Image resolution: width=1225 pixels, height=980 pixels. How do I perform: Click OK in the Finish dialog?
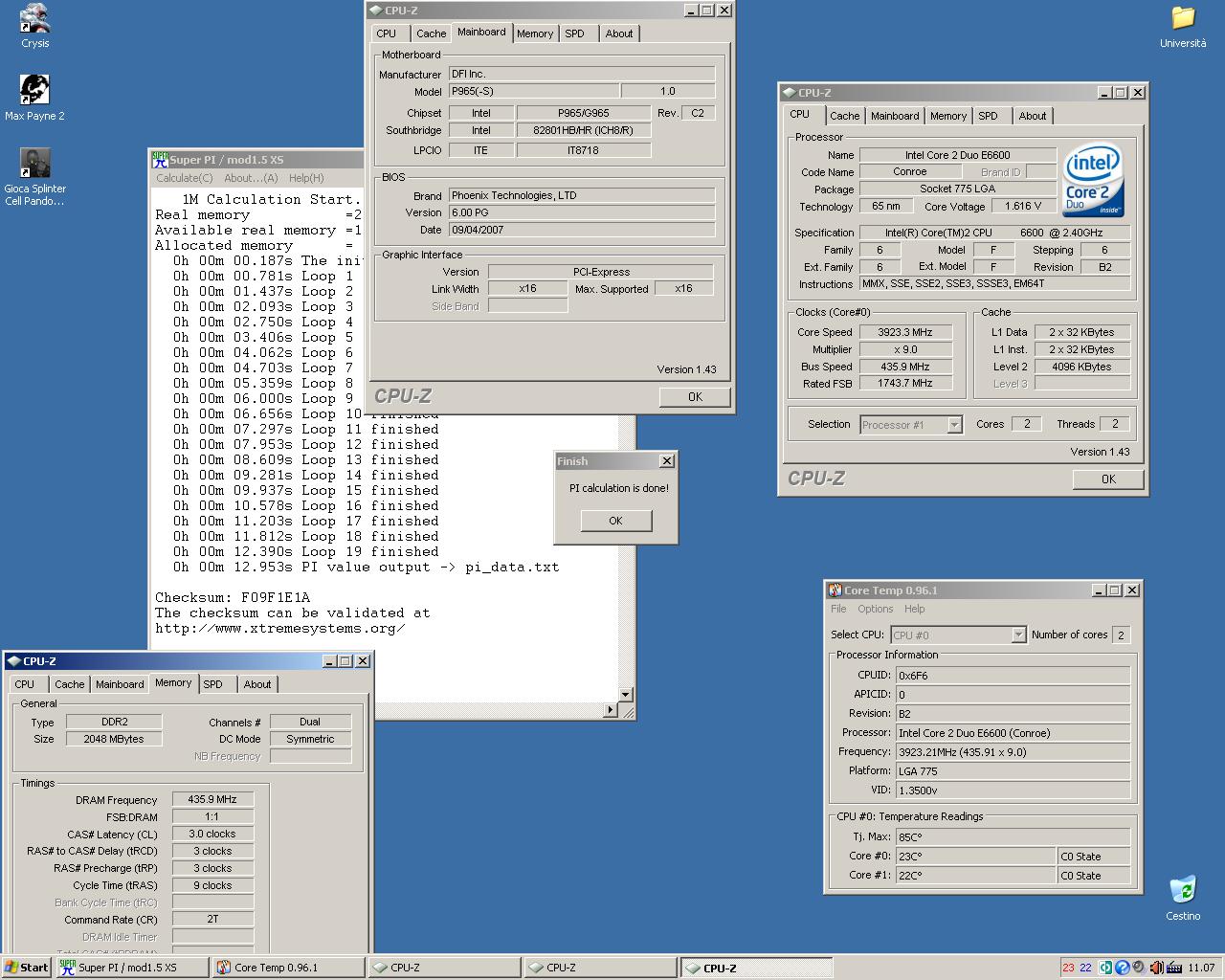(x=615, y=521)
